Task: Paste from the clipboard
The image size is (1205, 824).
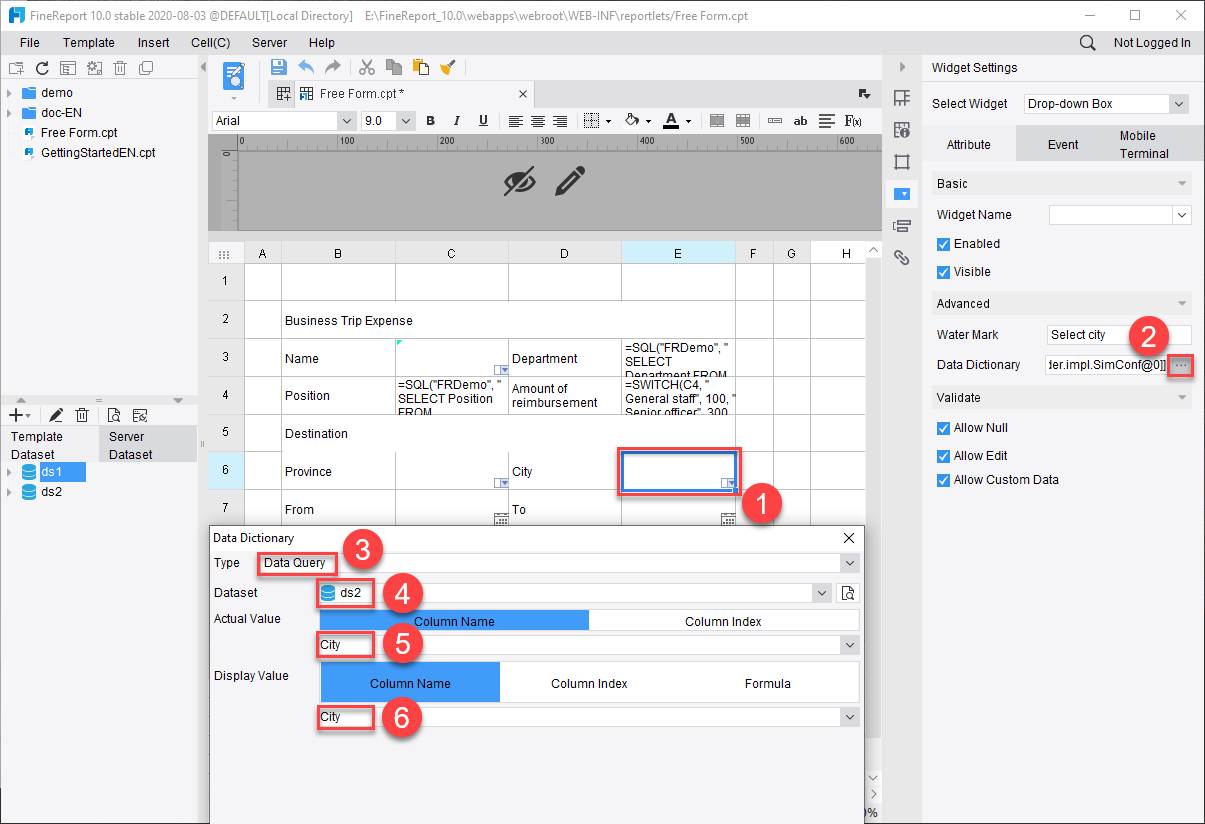Action: 421,67
